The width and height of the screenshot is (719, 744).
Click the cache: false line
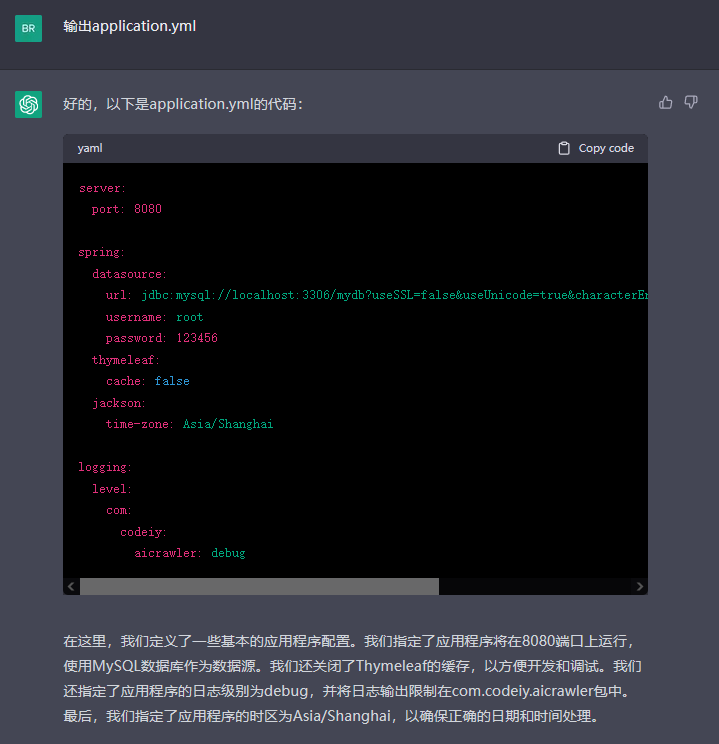[148, 381]
